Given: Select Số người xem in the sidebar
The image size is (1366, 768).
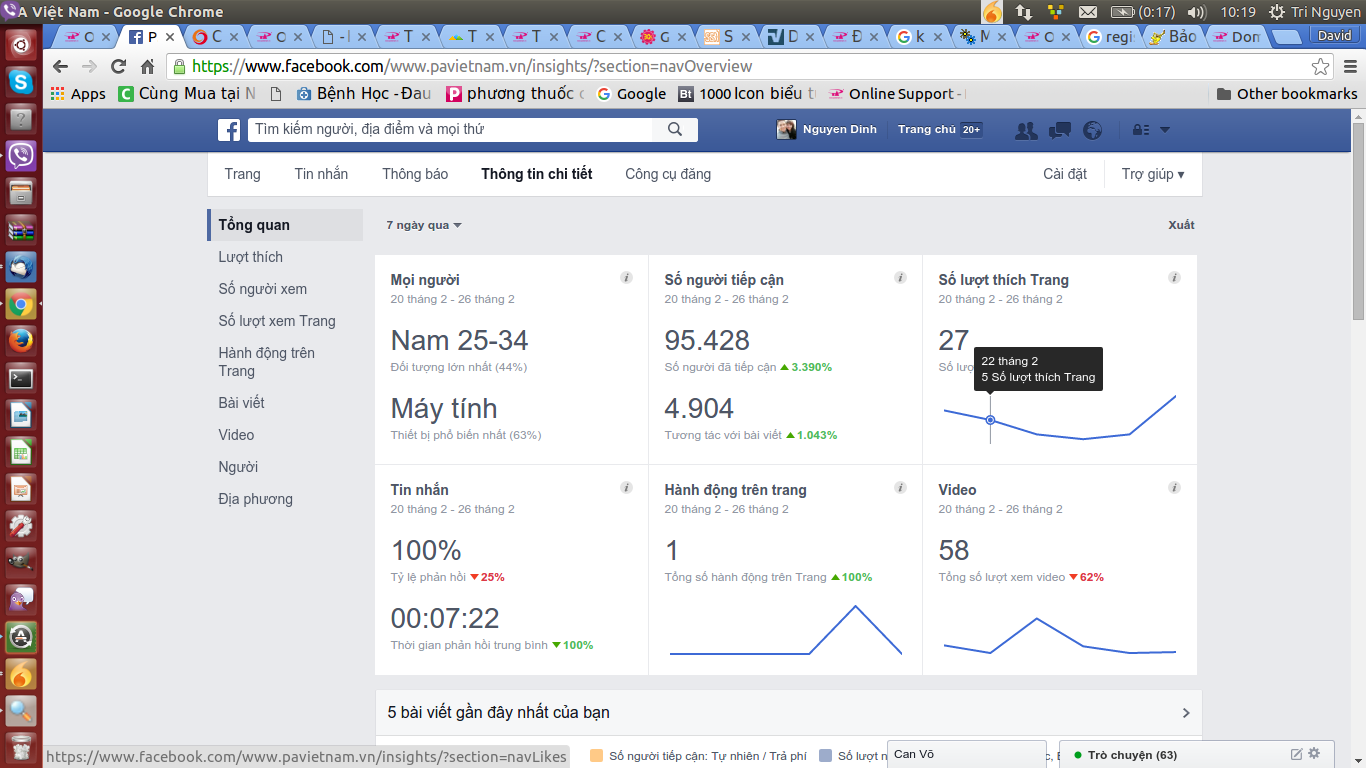Looking at the screenshot, I should tap(263, 289).
